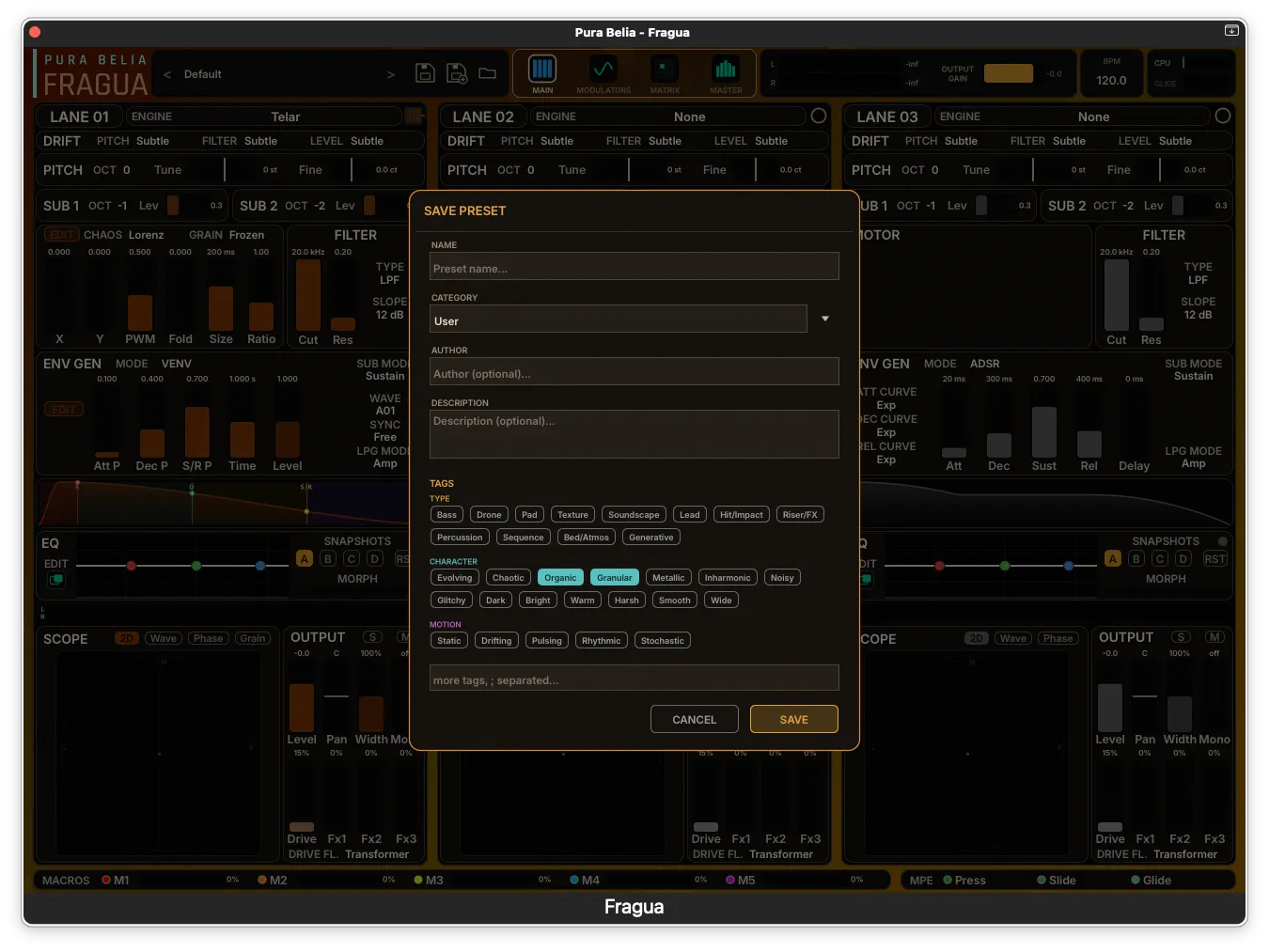This screenshot has width=1269, height=952.
Task: Click Lane 01 EQ red band node
Action: click(x=131, y=566)
